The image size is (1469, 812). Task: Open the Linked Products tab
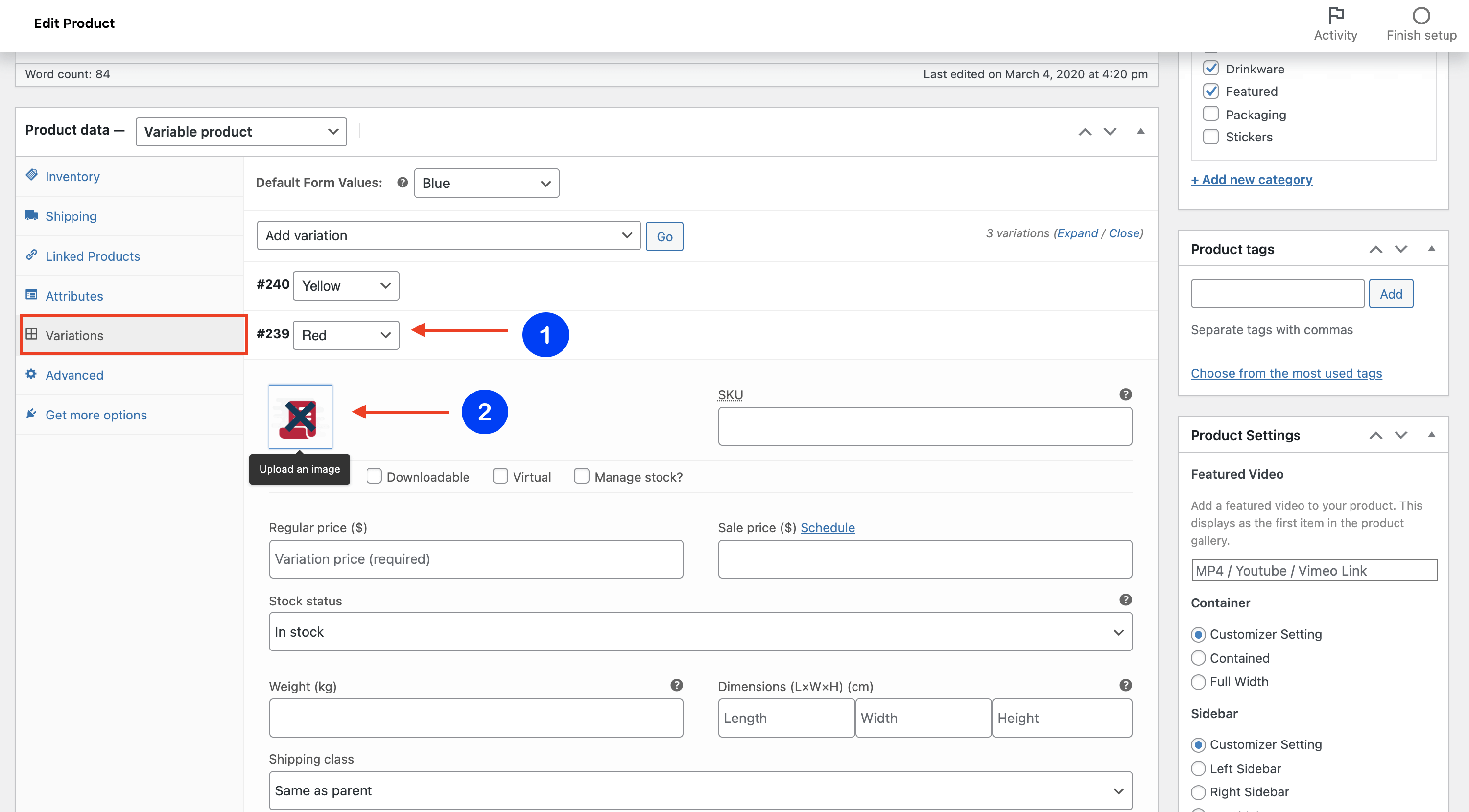point(93,256)
